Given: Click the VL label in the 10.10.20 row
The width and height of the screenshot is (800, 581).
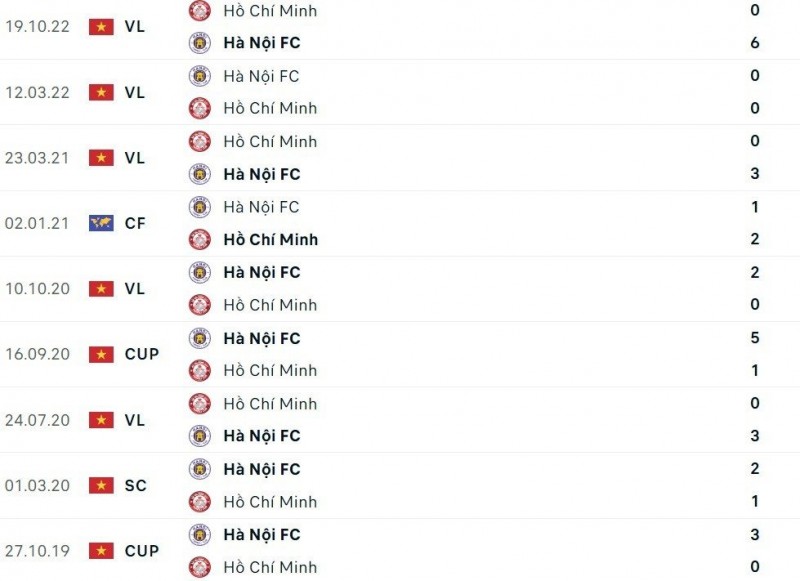Looking at the screenshot, I should (134, 289).
